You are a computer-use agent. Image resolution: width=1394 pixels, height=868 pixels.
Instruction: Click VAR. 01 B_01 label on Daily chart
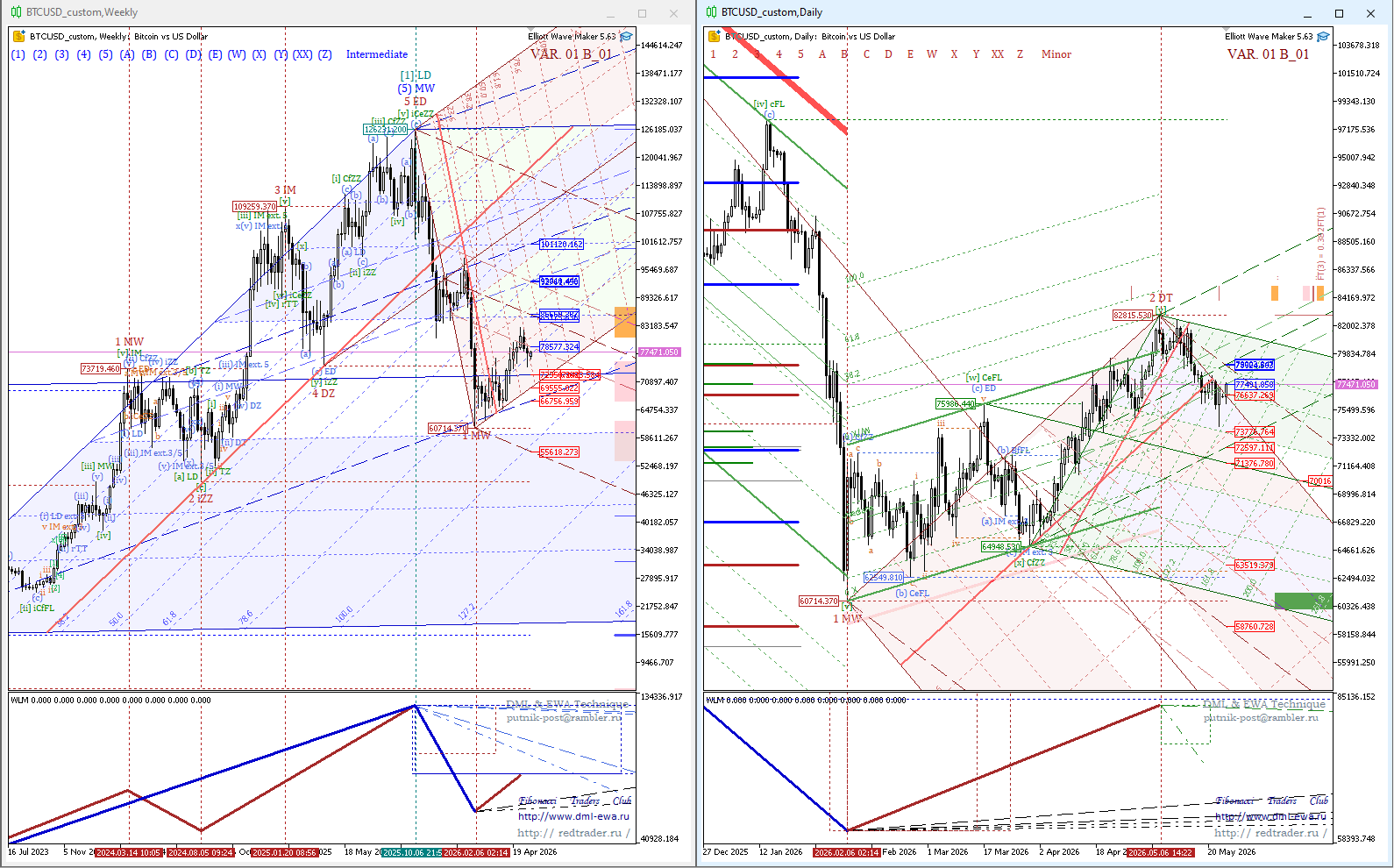coord(1268,54)
